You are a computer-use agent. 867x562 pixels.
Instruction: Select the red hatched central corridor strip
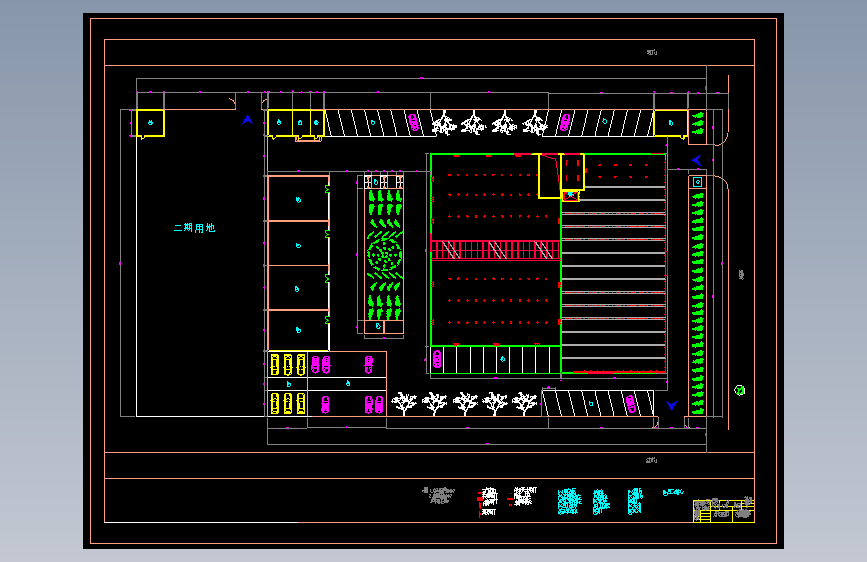click(x=495, y=250)
